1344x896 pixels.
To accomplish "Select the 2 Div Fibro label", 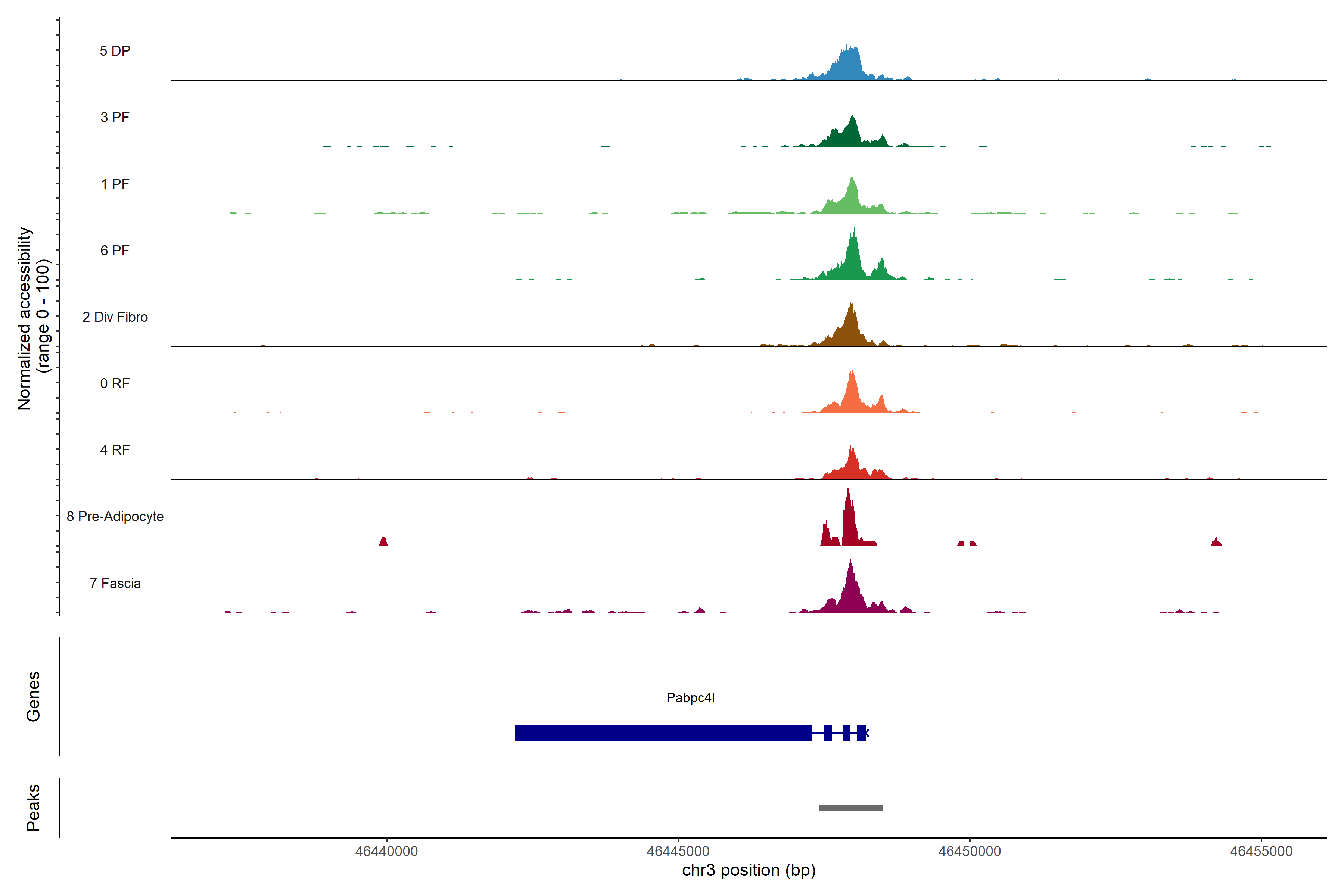I will pos(115,317).
